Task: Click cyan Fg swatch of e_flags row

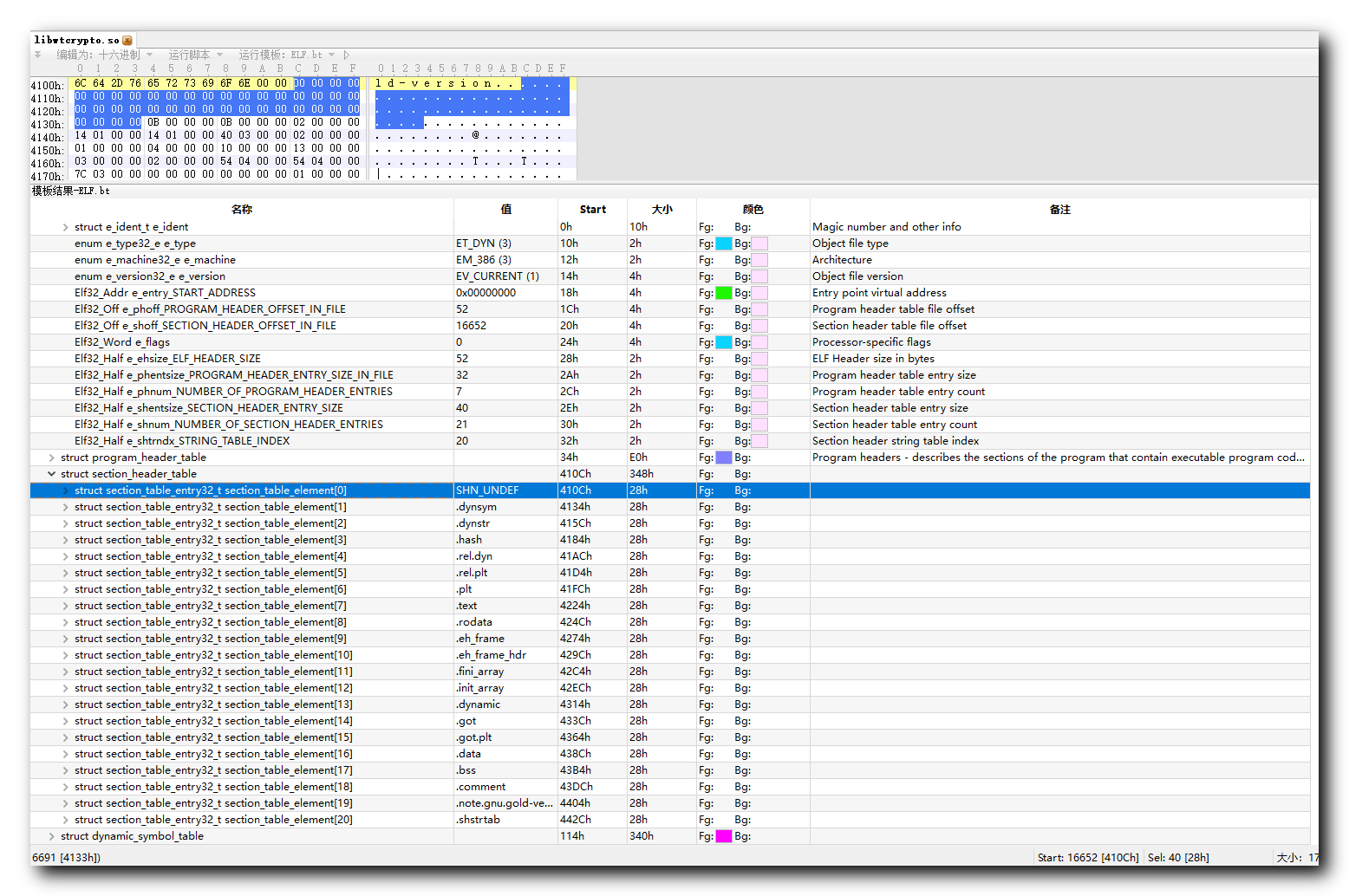Action: [x=723, y=342]
